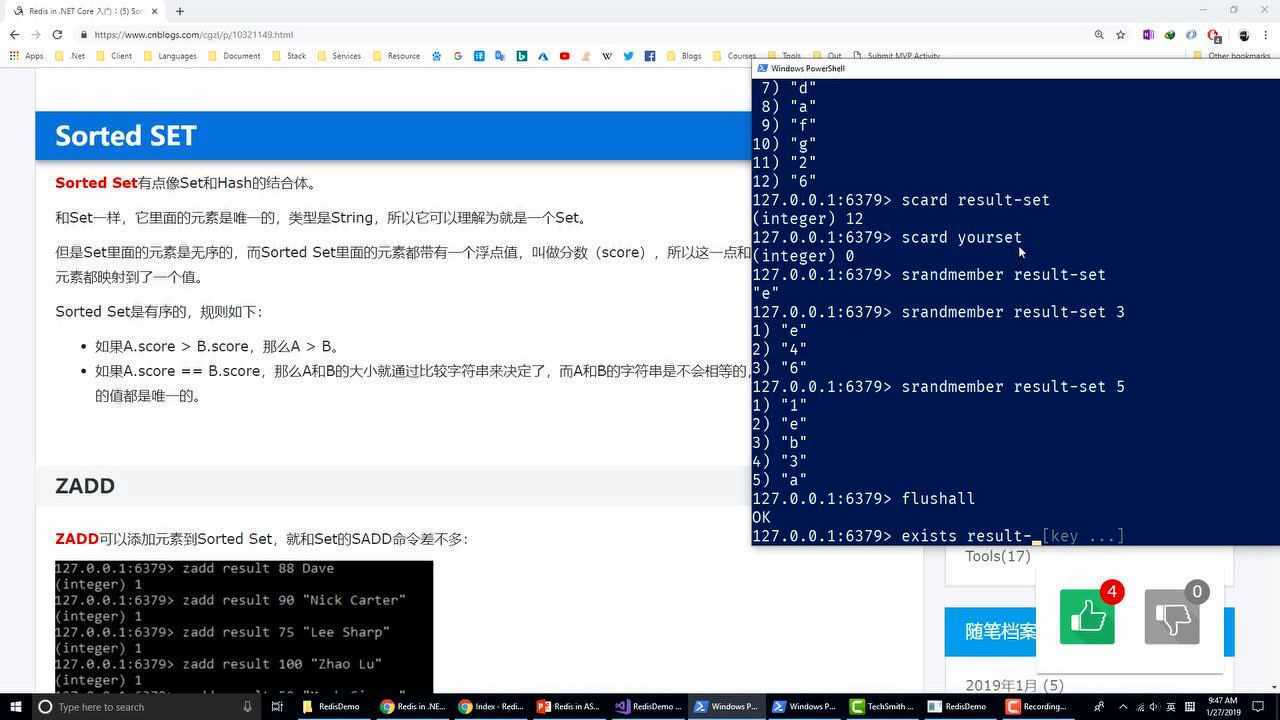
Task: Click the browser Back arrow
Action: [14, 34]
